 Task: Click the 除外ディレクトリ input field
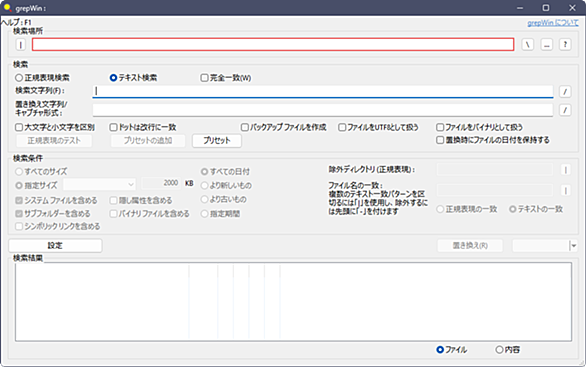click(x=494, y=170)
